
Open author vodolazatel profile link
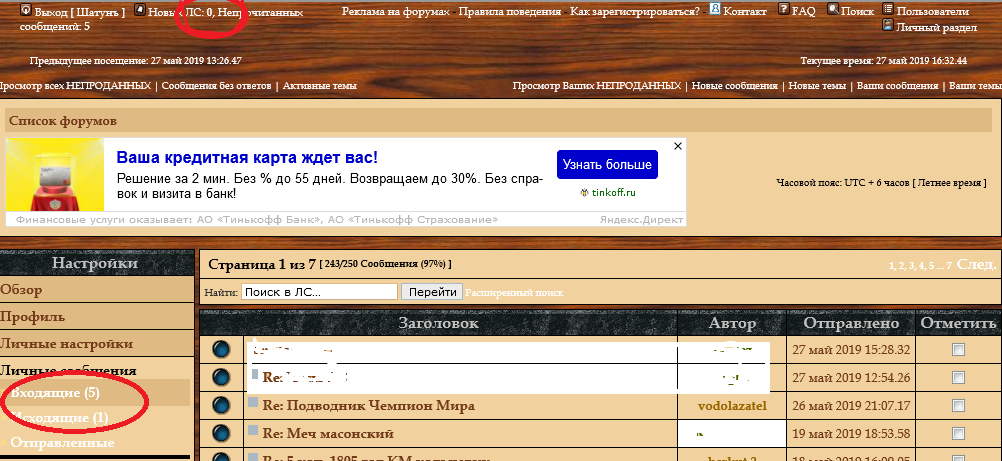point(733,406)
